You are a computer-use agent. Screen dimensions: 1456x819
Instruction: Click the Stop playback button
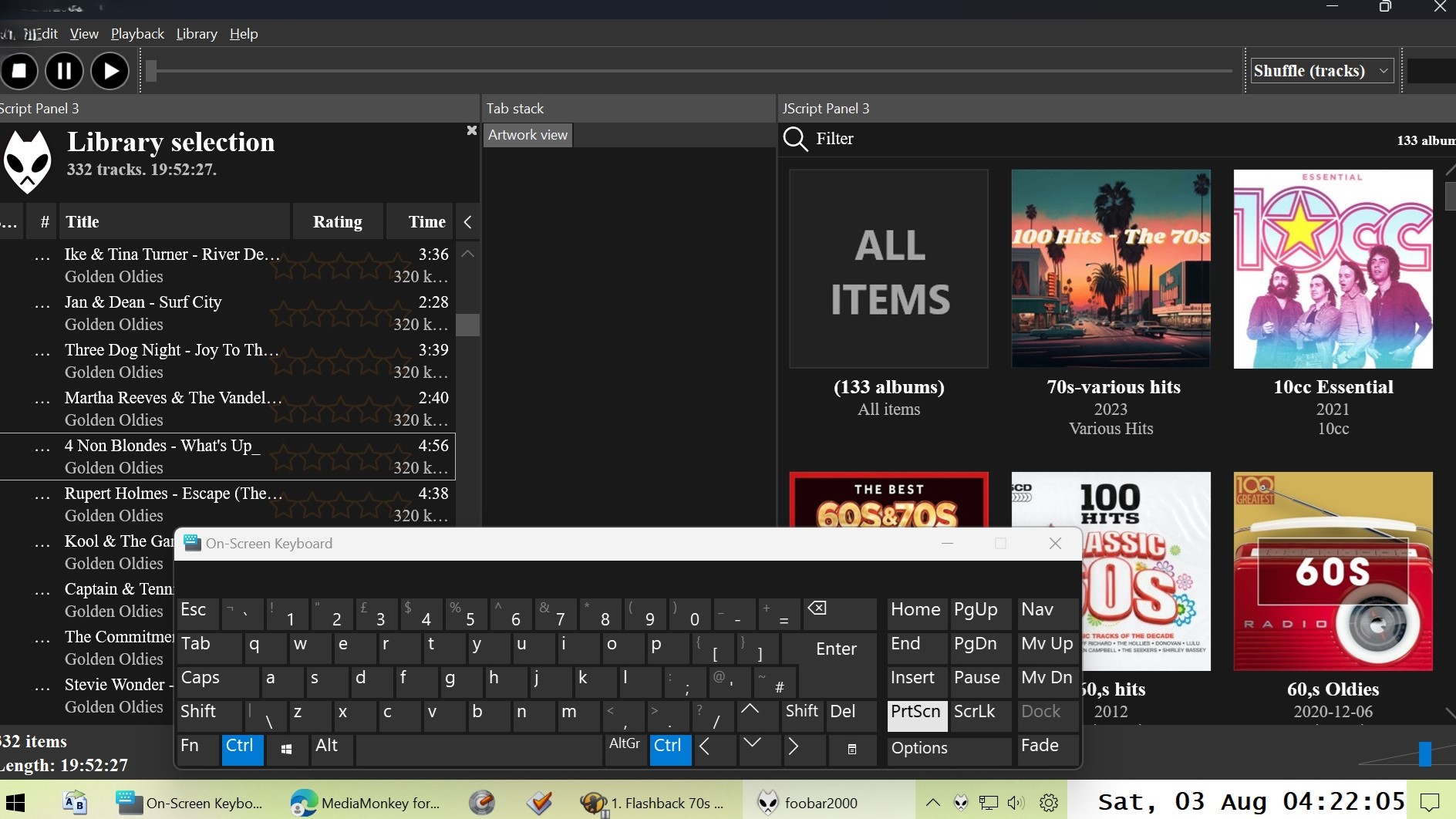pos(20,71)
